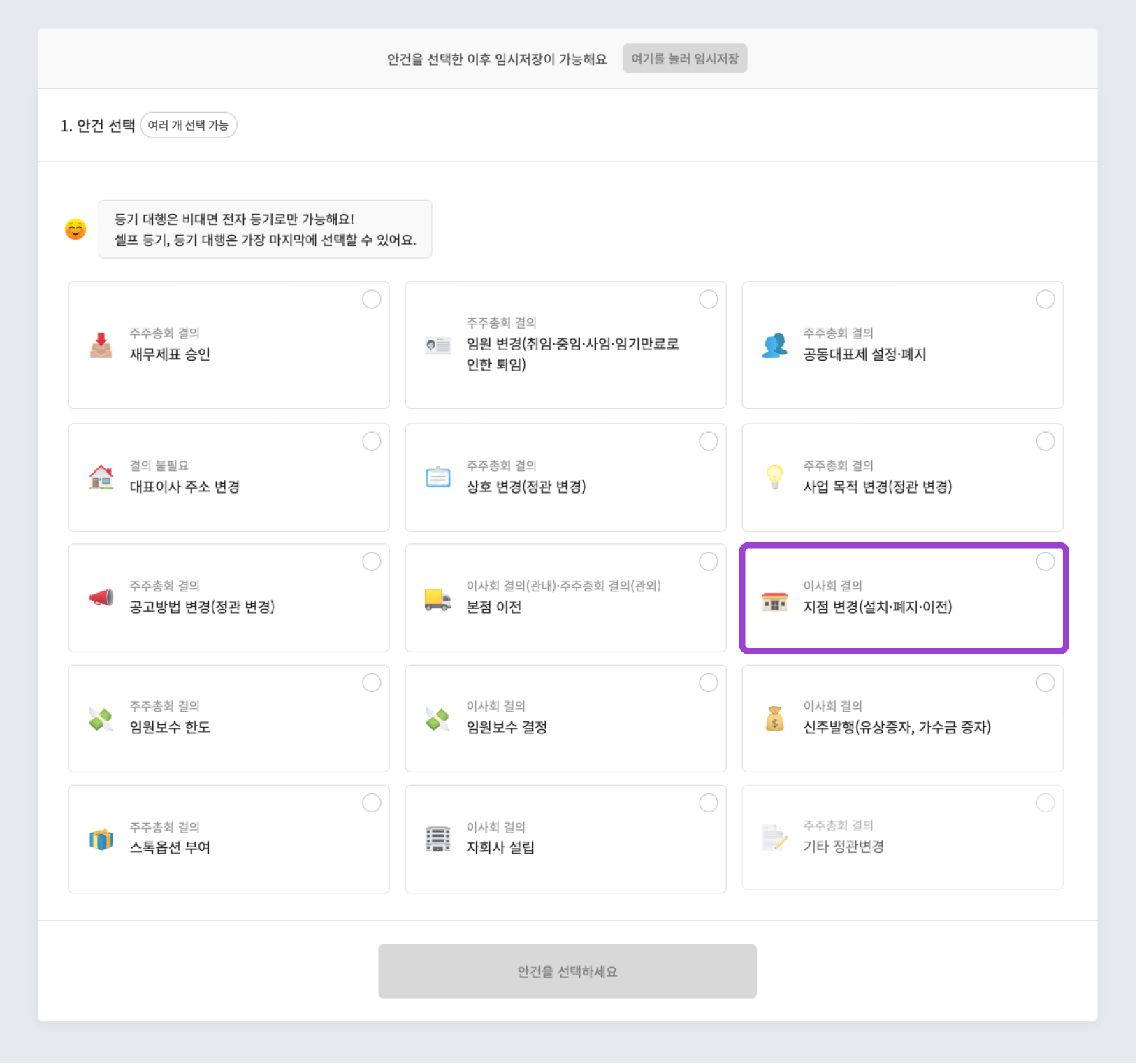Viewport: 1137px width, 1064px height.
Task: Select the 공동대표제 설정·폐지 radio circle
Action: point(1045,299)
